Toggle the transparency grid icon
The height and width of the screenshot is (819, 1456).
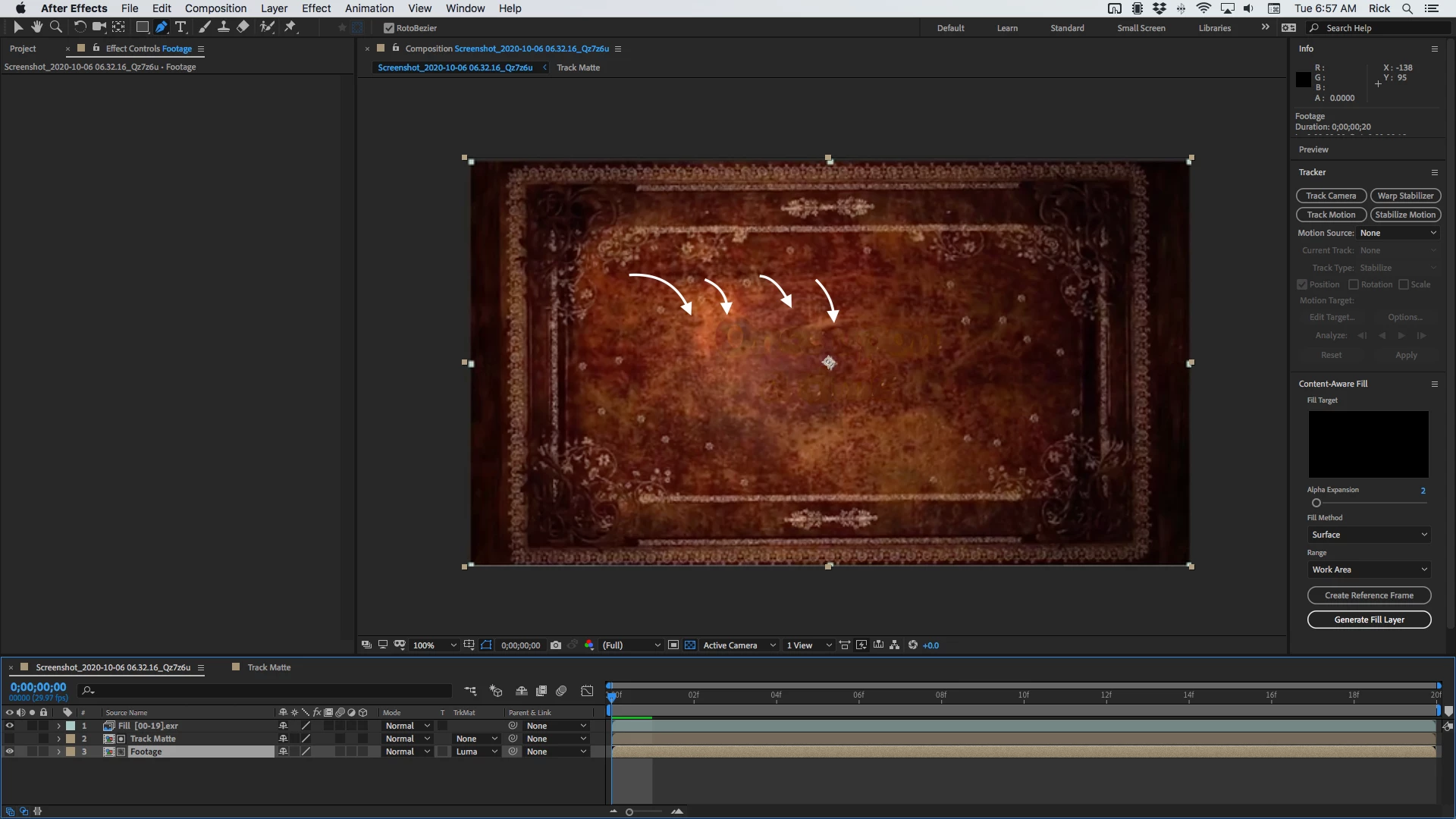point(690,645)
